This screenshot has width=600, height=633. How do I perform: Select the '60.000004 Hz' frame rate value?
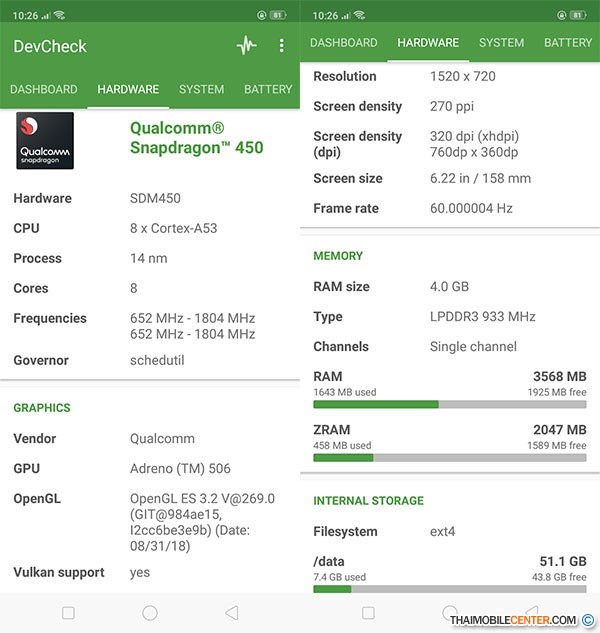point(471,208)
